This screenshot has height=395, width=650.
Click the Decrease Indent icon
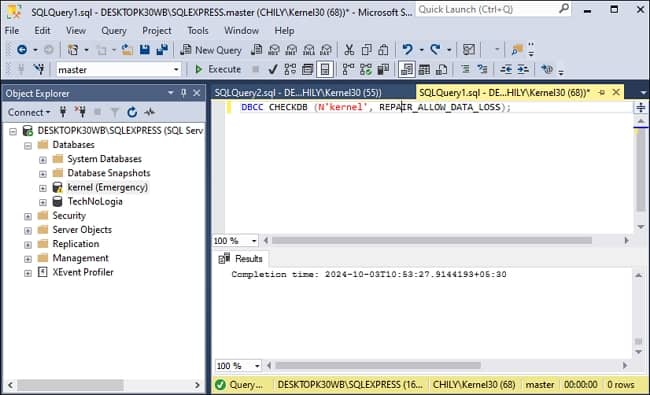coord(506,69)
